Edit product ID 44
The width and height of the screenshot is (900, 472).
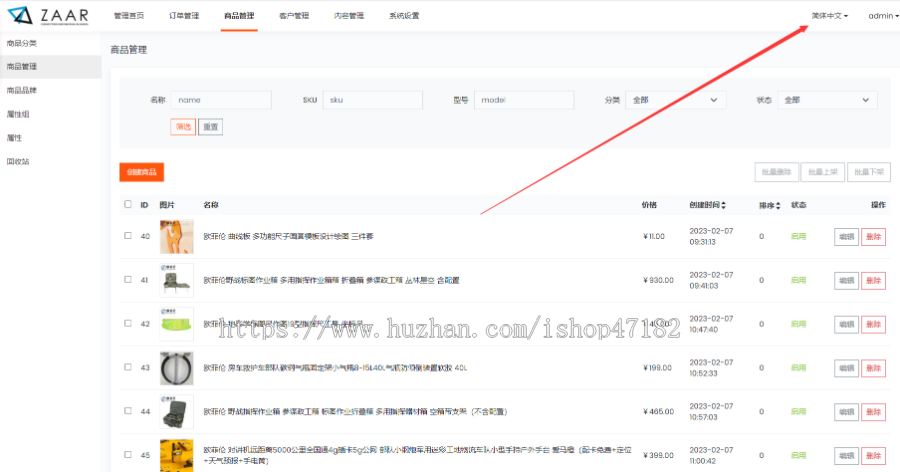(846, 412)
